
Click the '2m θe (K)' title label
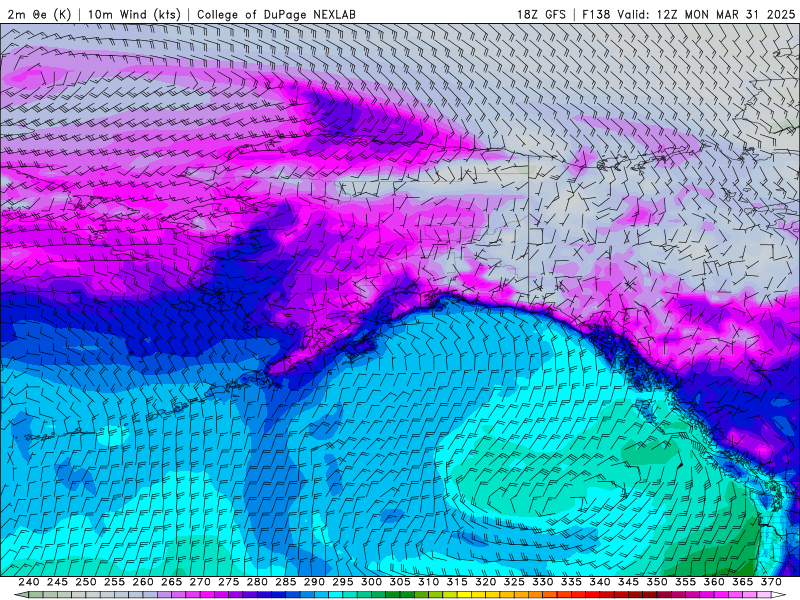pos(39,14)
